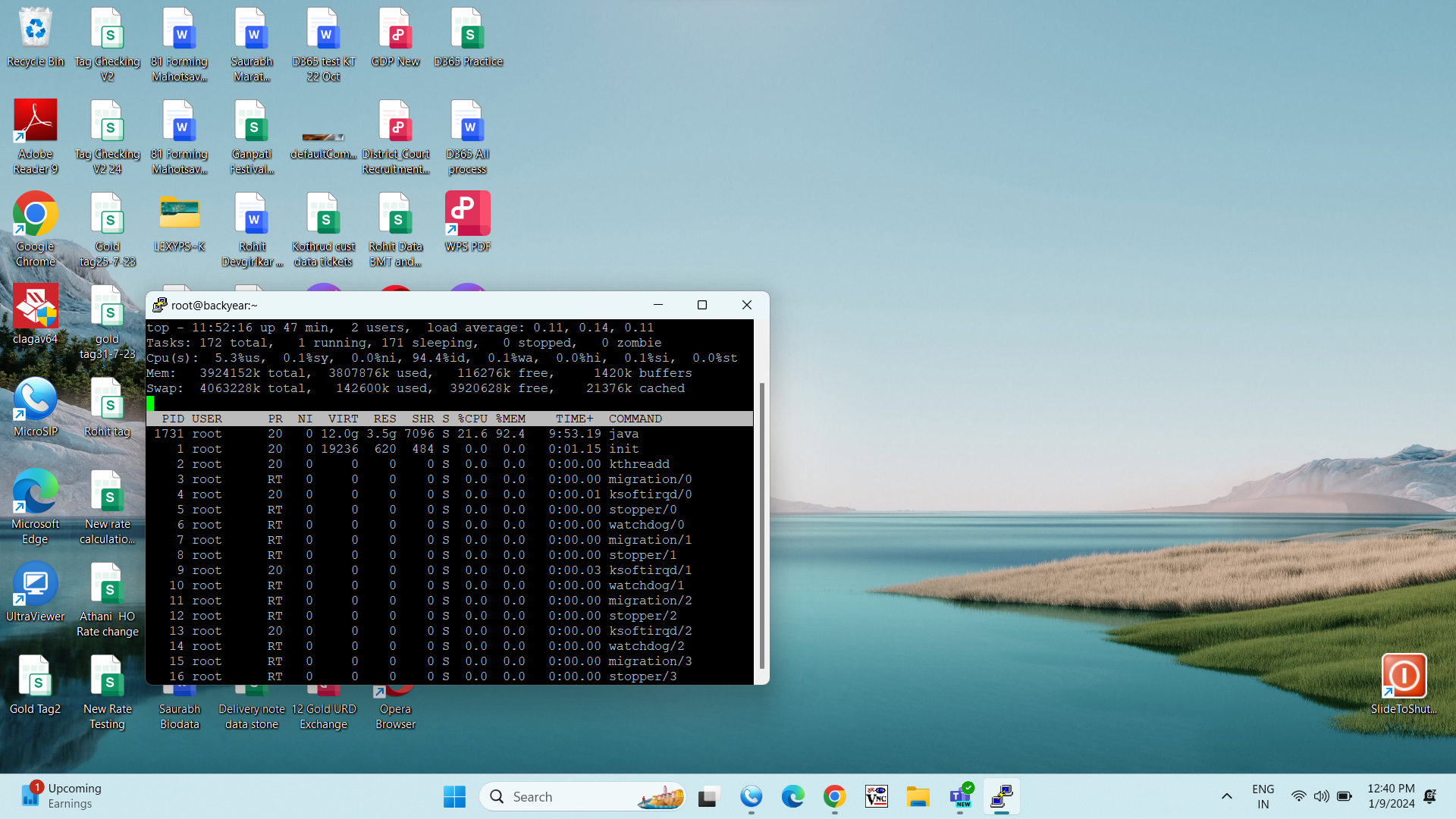Select Tag Checking V2 24 spreadsheet
This screenshot has width=1456, height=819.
[108, 137]
